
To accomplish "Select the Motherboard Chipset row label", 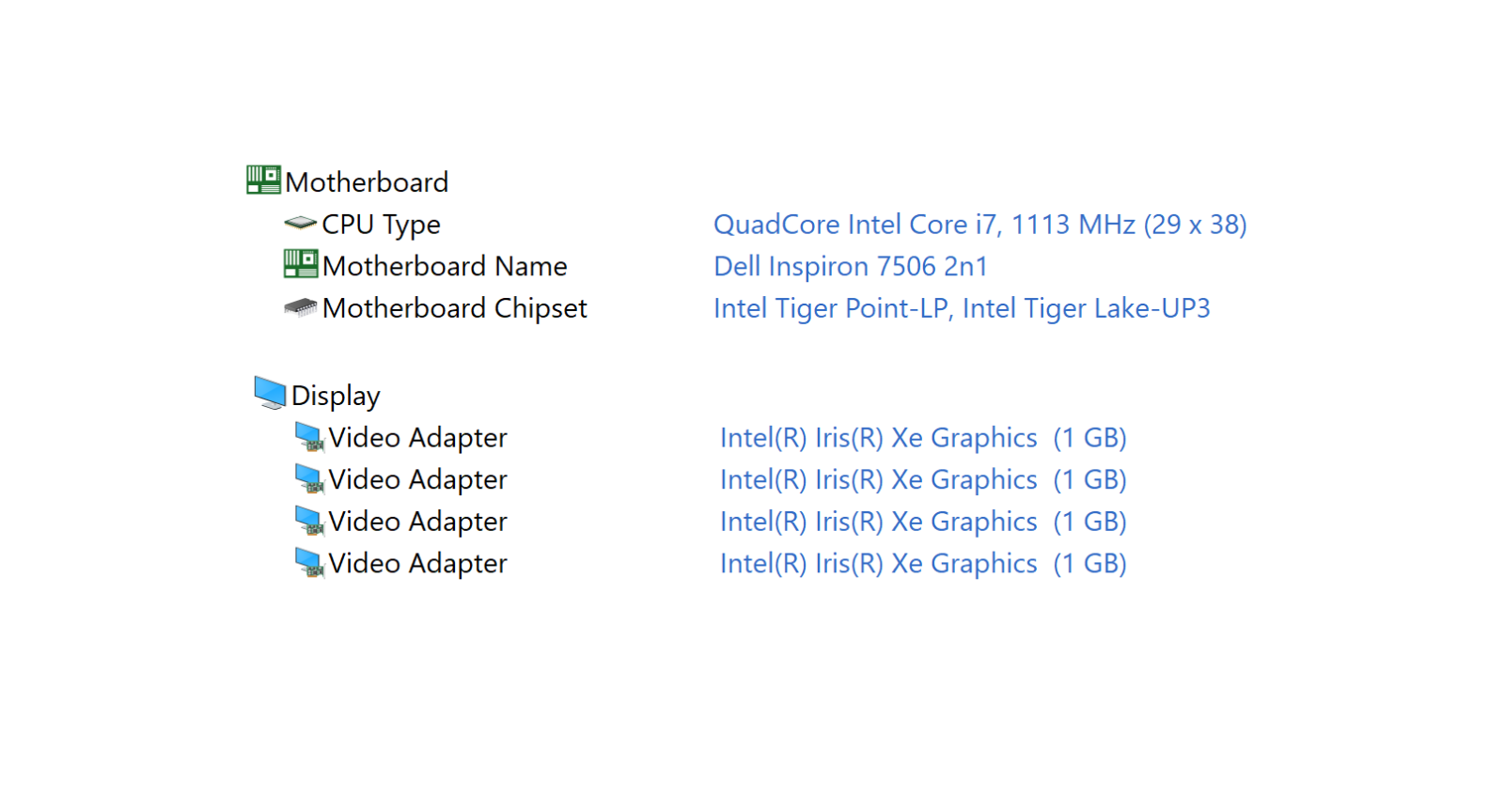I will (454, 308).
